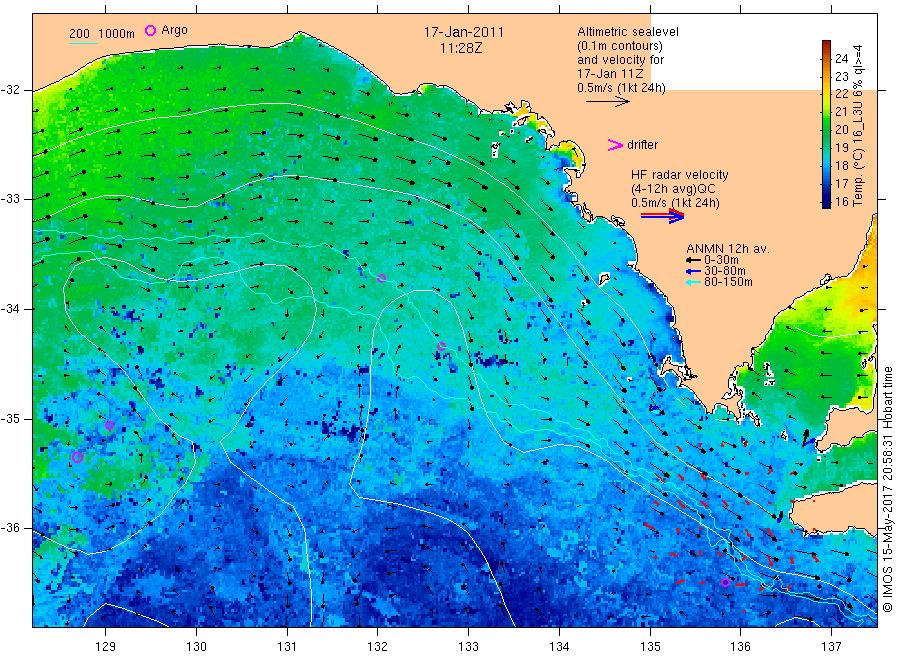Click the IMOS copyright timestamp text
This screenshot has height=660, width=900.
[x=887, y=489]
